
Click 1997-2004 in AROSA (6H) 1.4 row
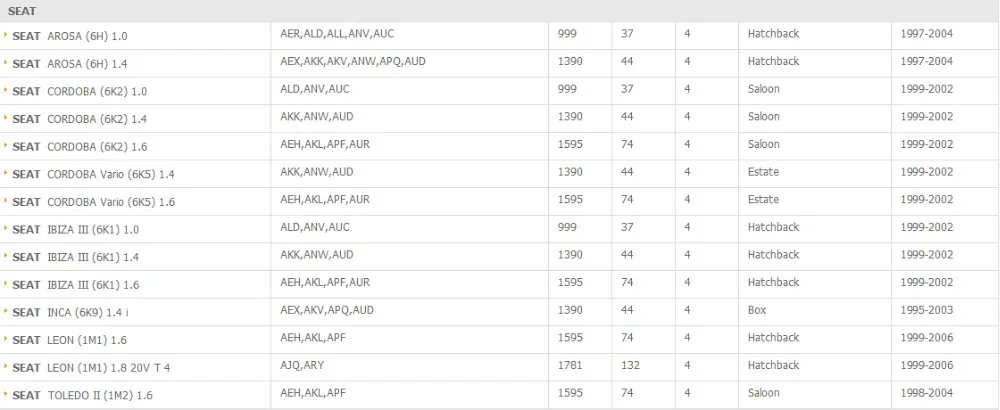tap(927, 61)
